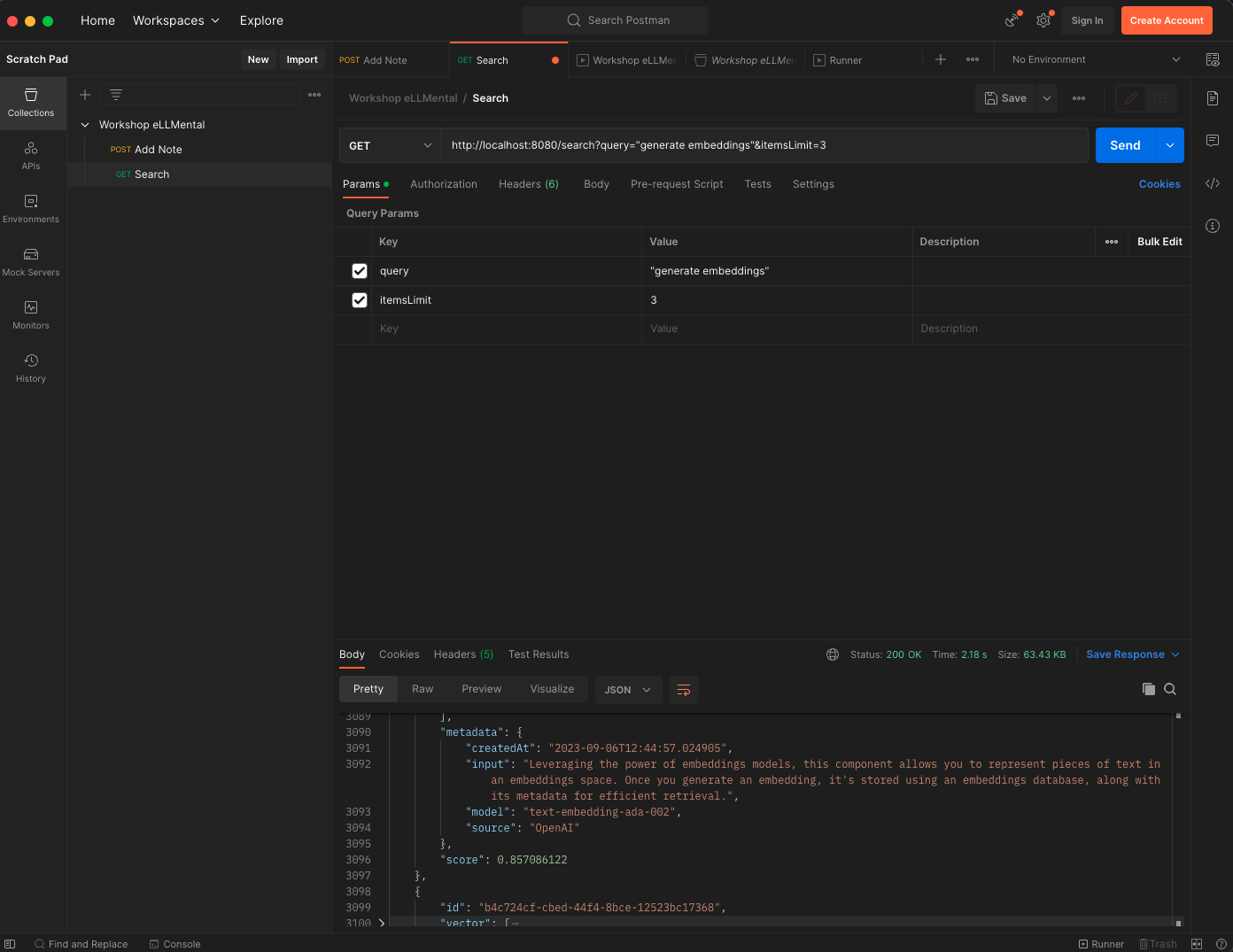This screenshot has width=1233, height=952.
Task: Toggle response line wrap icon
Action: [x=684, y=690]
